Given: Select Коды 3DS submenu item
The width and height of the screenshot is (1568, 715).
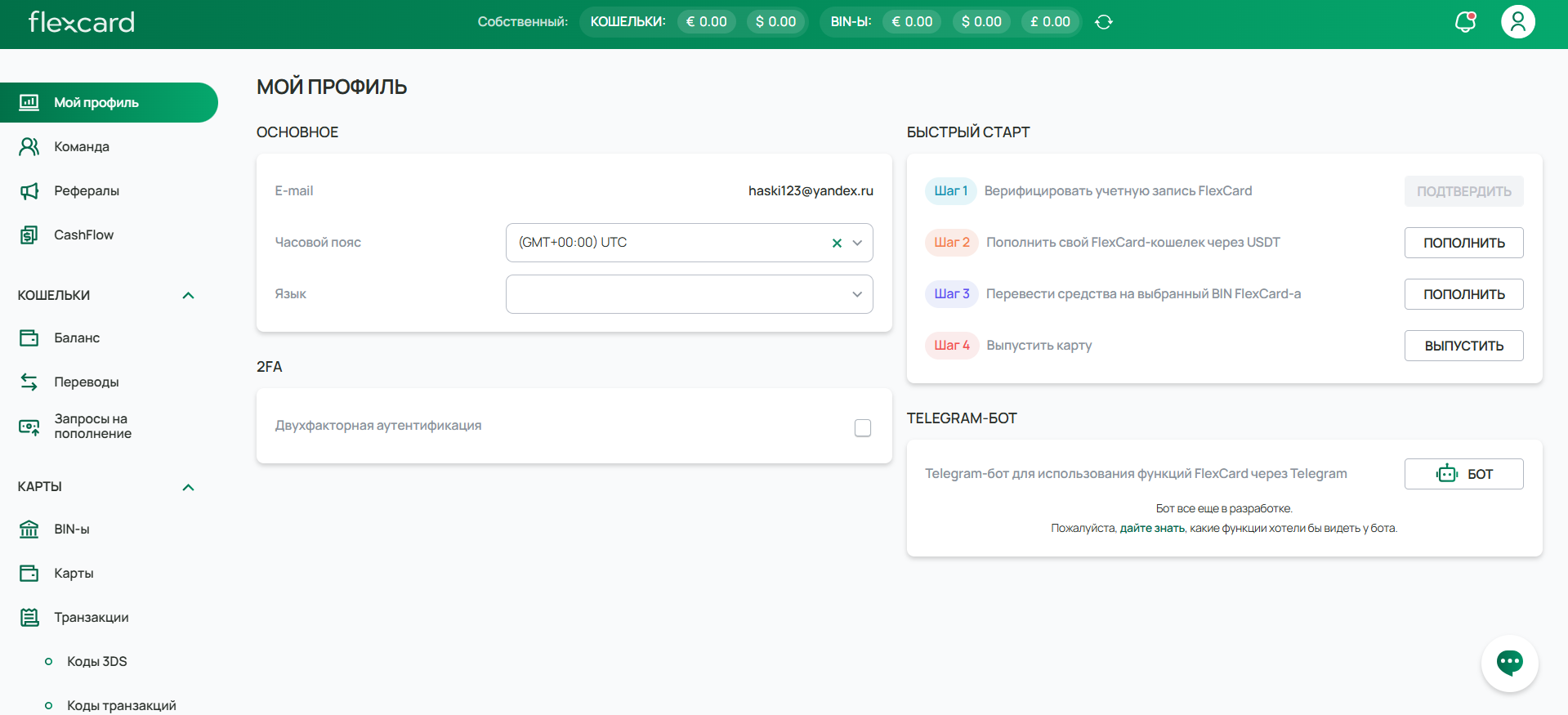Looking at the screenshot, I should 97,661.
